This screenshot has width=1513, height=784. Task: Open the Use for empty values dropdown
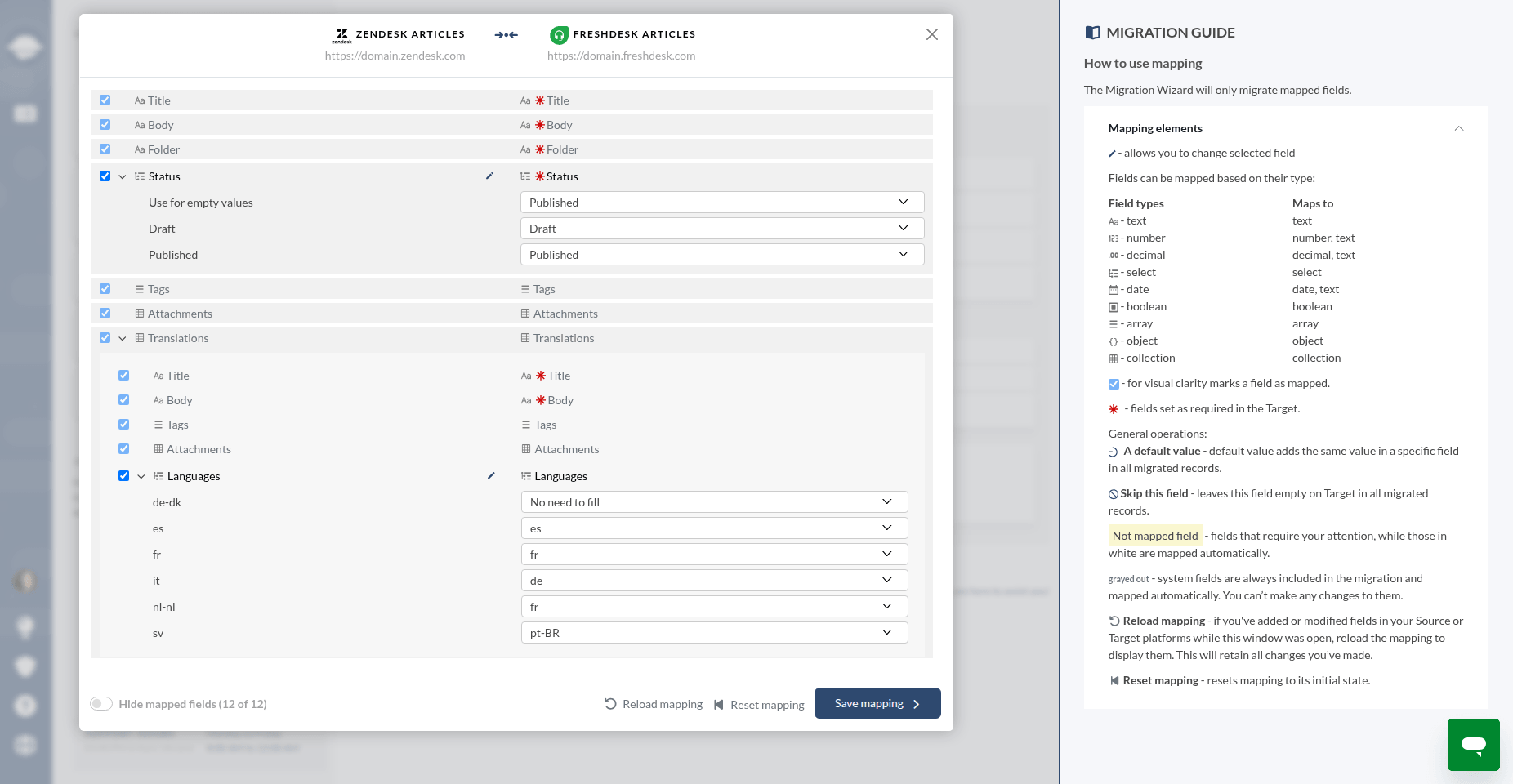coord(722,202)
